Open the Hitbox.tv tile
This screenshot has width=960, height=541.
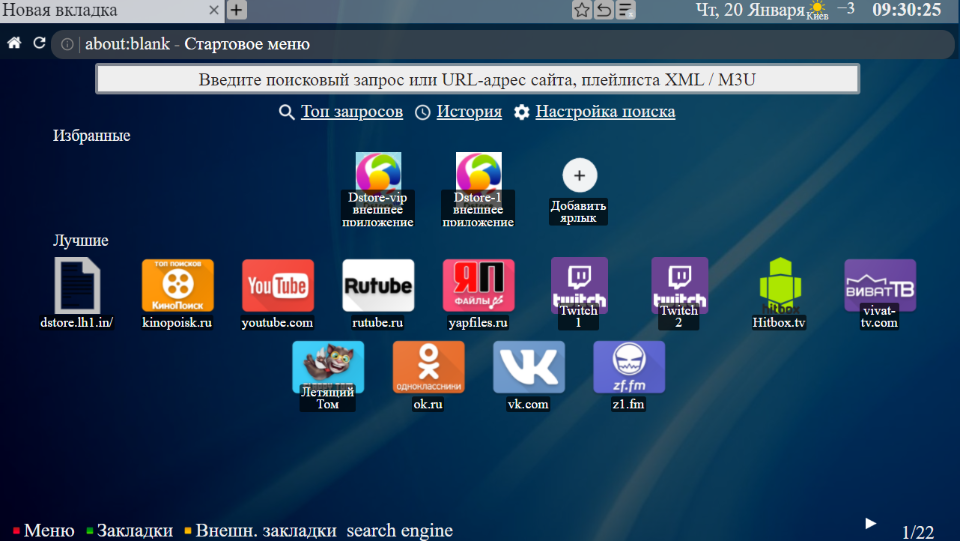pyautogui.click(x=779, y=286)
